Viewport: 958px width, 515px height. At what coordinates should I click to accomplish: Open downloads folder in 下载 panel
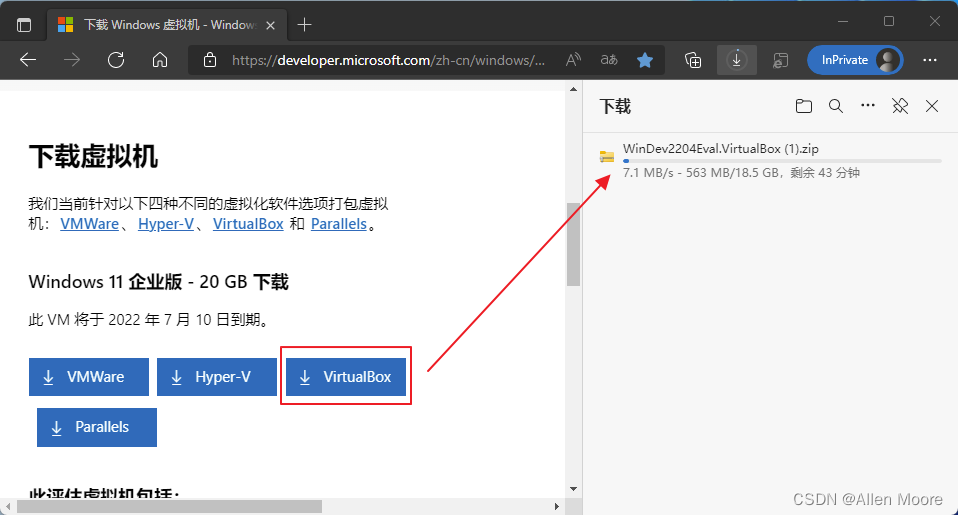804,106
